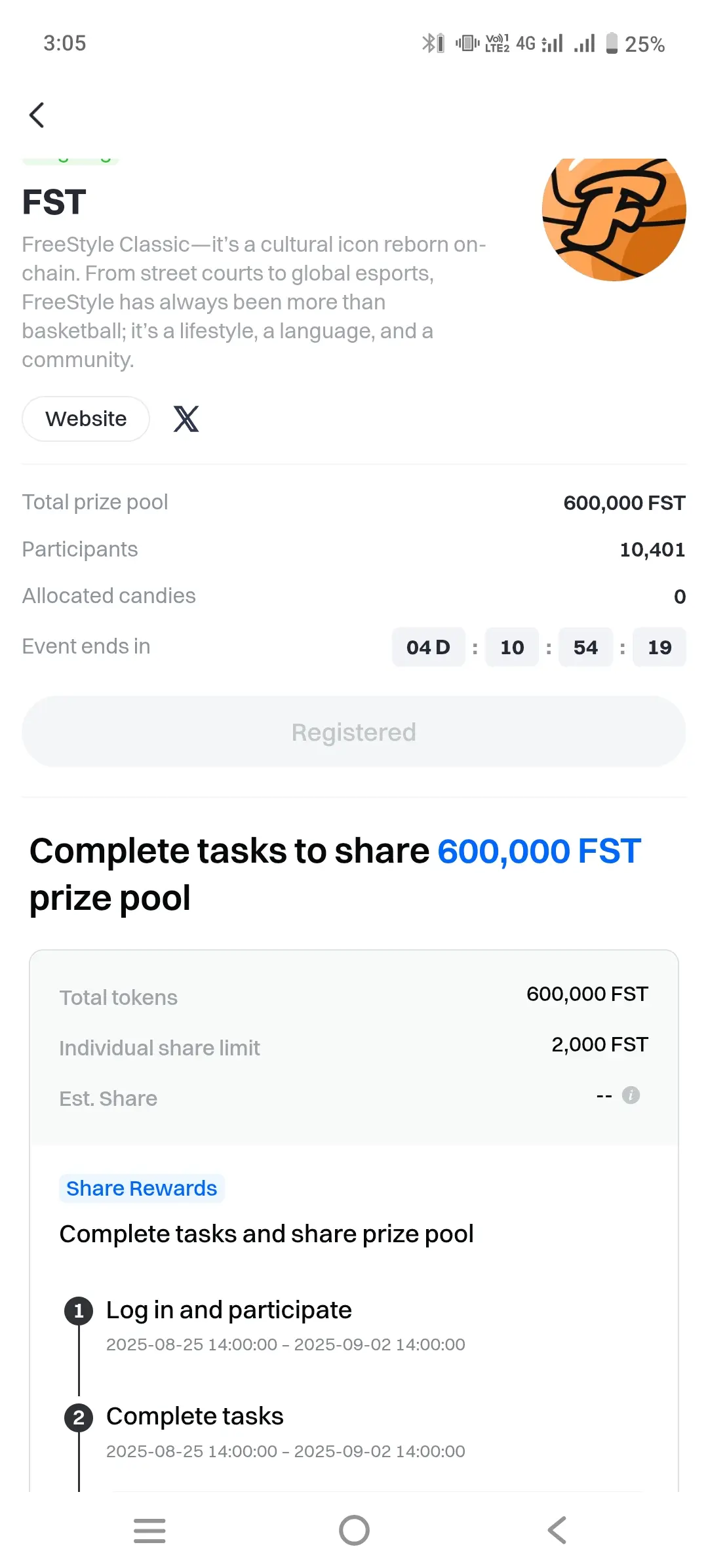This screenshot has width=708, height=1568.
Task: Tap the Bluetooth status icon
Action: pos(433,44)
